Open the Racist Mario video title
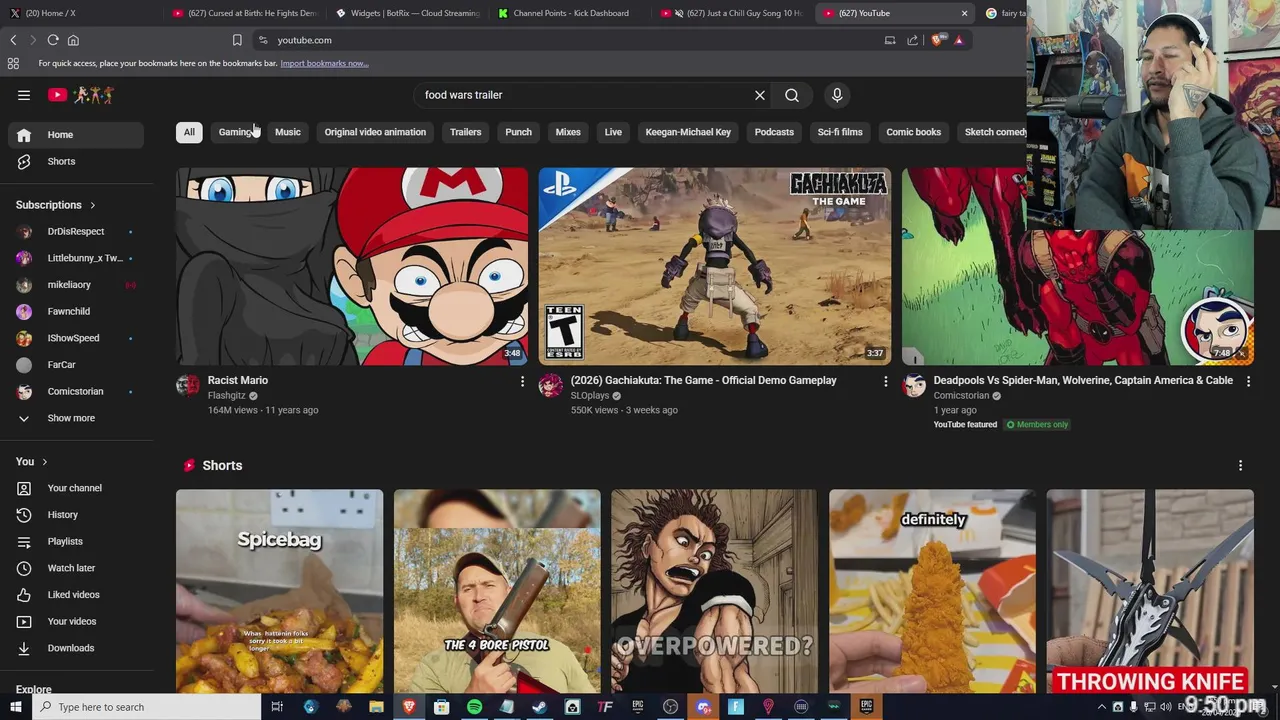This screenshot has width=1280, height=720. [x=238, y=381]
